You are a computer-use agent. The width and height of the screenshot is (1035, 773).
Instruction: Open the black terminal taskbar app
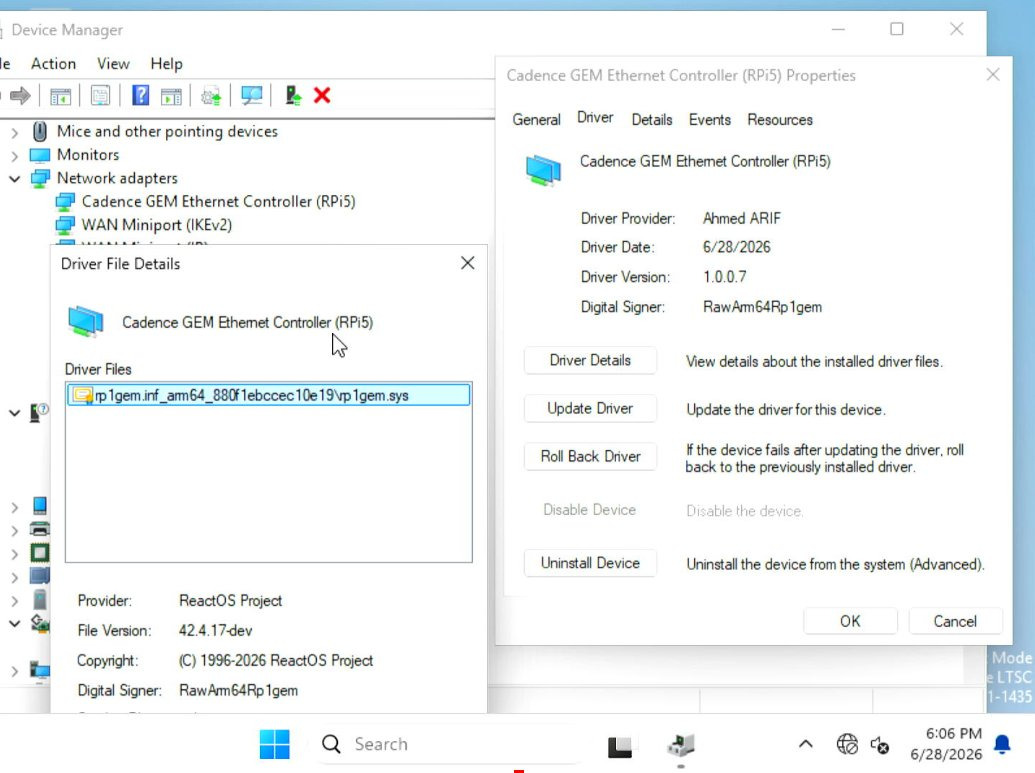point(620,746)
